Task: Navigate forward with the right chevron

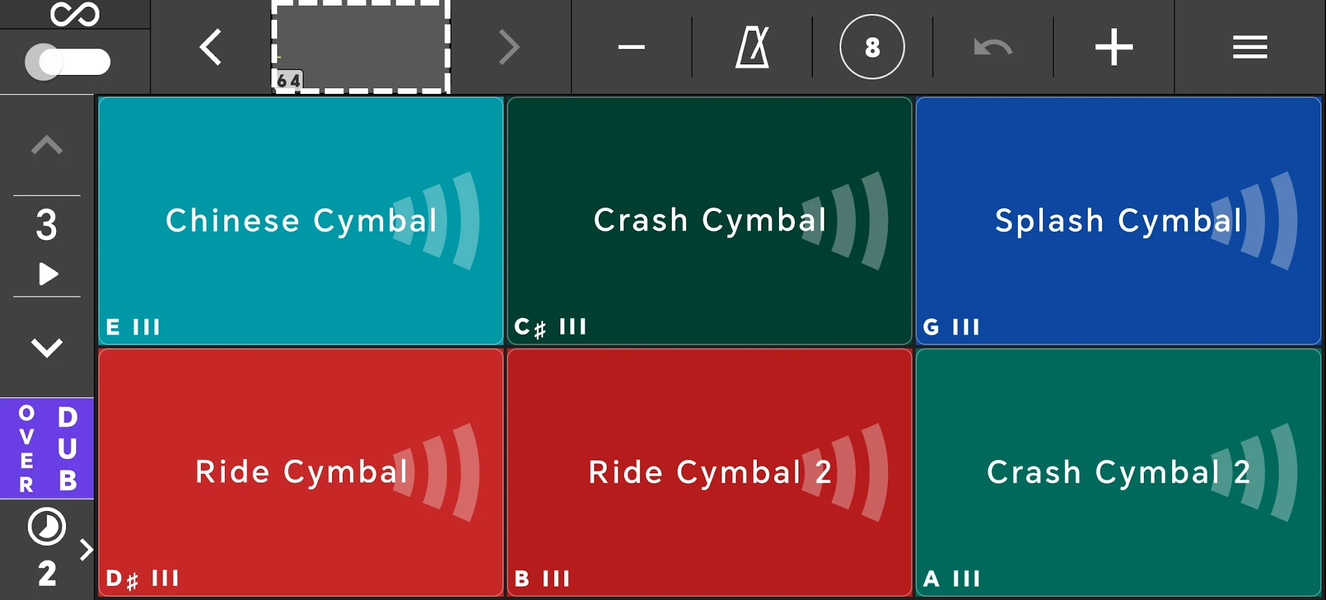Action: point(509,47)
